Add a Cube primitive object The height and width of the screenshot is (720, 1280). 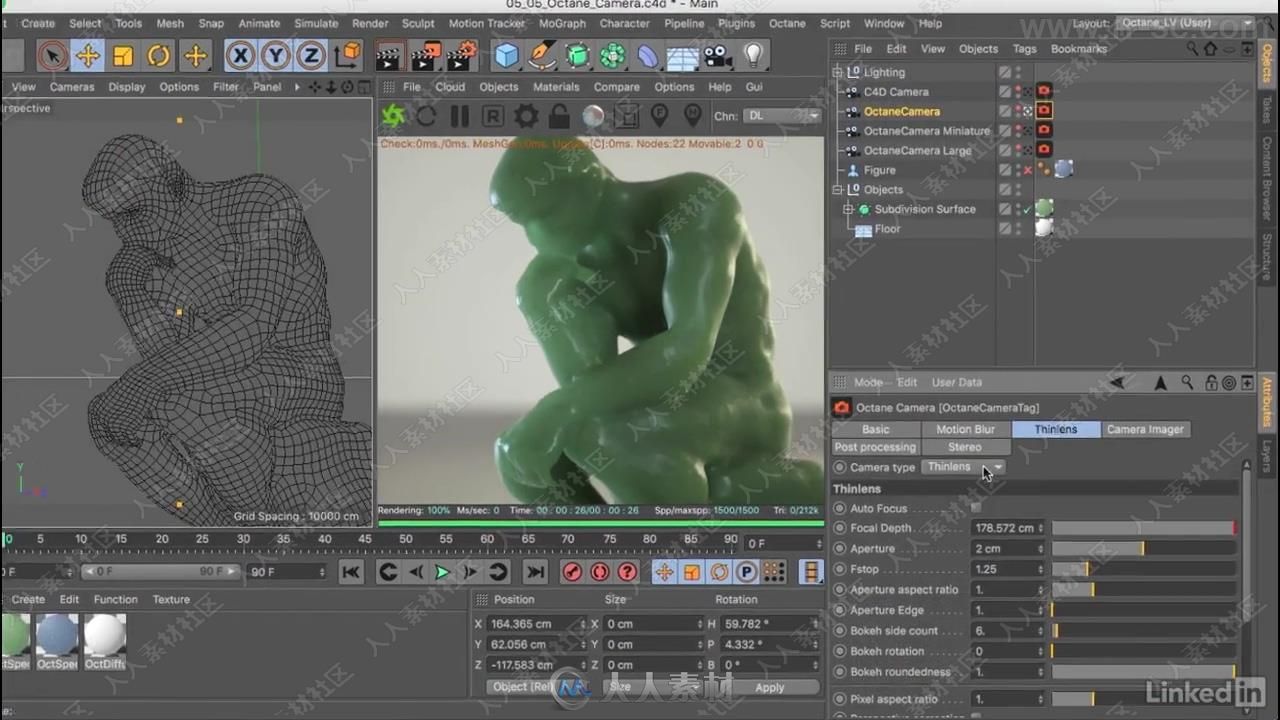(x=508, y=56)
